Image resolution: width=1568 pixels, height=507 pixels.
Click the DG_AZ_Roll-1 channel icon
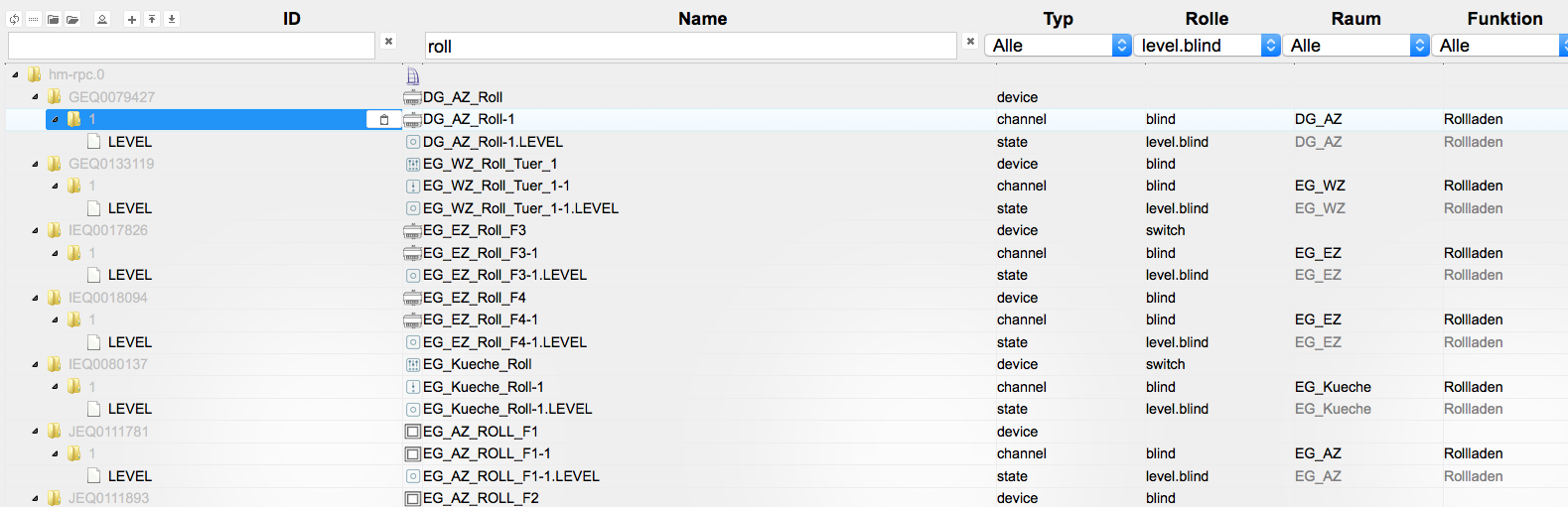point(412,119)
